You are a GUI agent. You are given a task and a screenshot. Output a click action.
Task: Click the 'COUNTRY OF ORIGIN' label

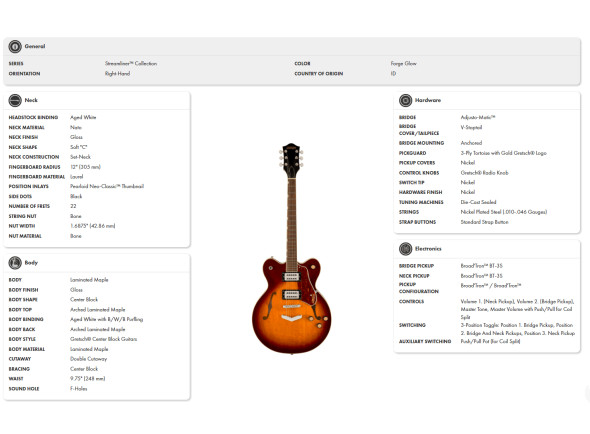(319, 74)
